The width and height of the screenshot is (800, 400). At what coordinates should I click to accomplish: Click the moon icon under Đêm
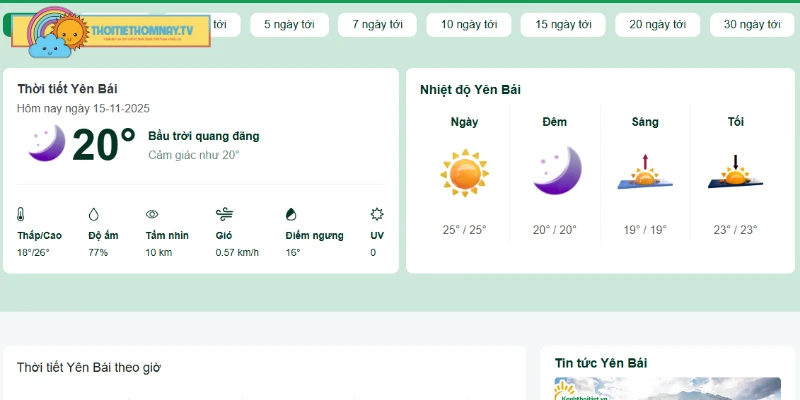point(557,171)
